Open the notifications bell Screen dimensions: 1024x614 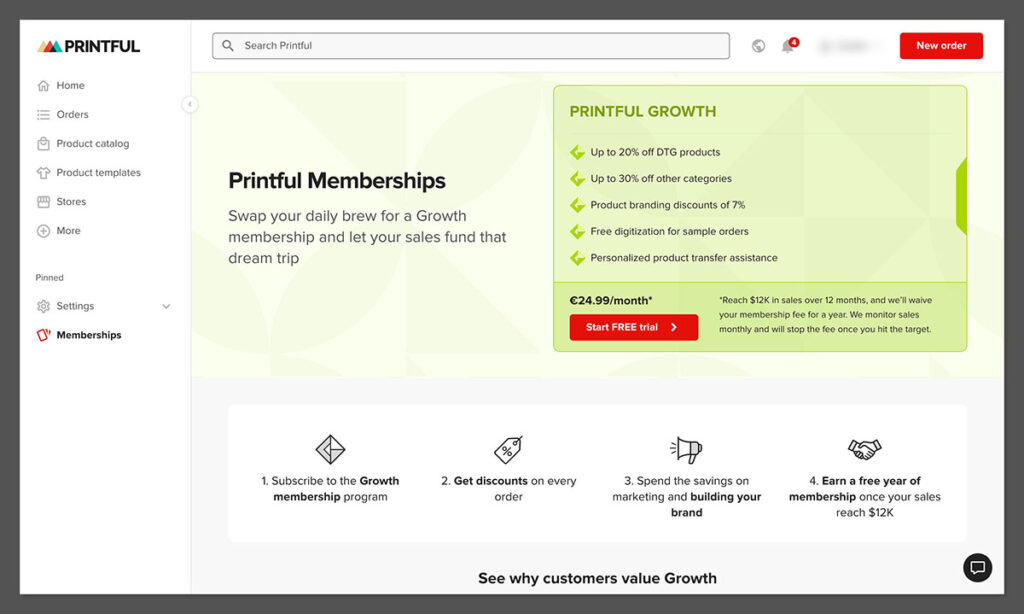788,46
